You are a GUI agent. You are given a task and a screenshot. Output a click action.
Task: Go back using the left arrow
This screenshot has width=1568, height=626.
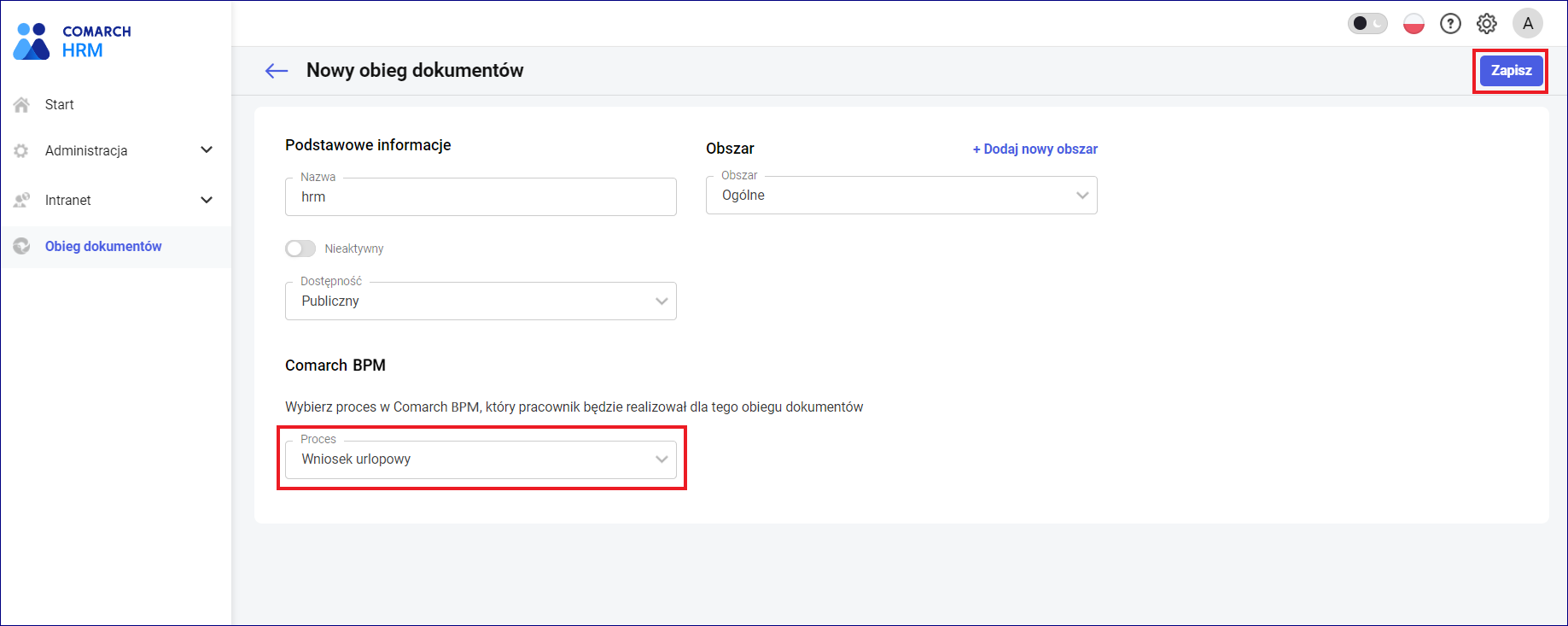pos(277,71)
